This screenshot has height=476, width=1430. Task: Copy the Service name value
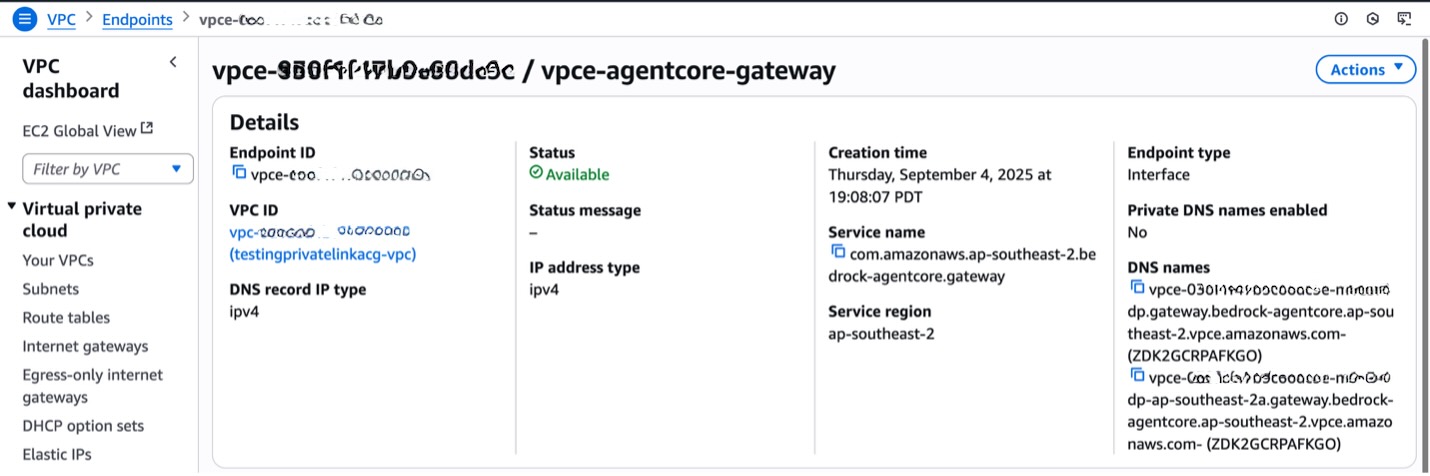click(x=838, y=253)
